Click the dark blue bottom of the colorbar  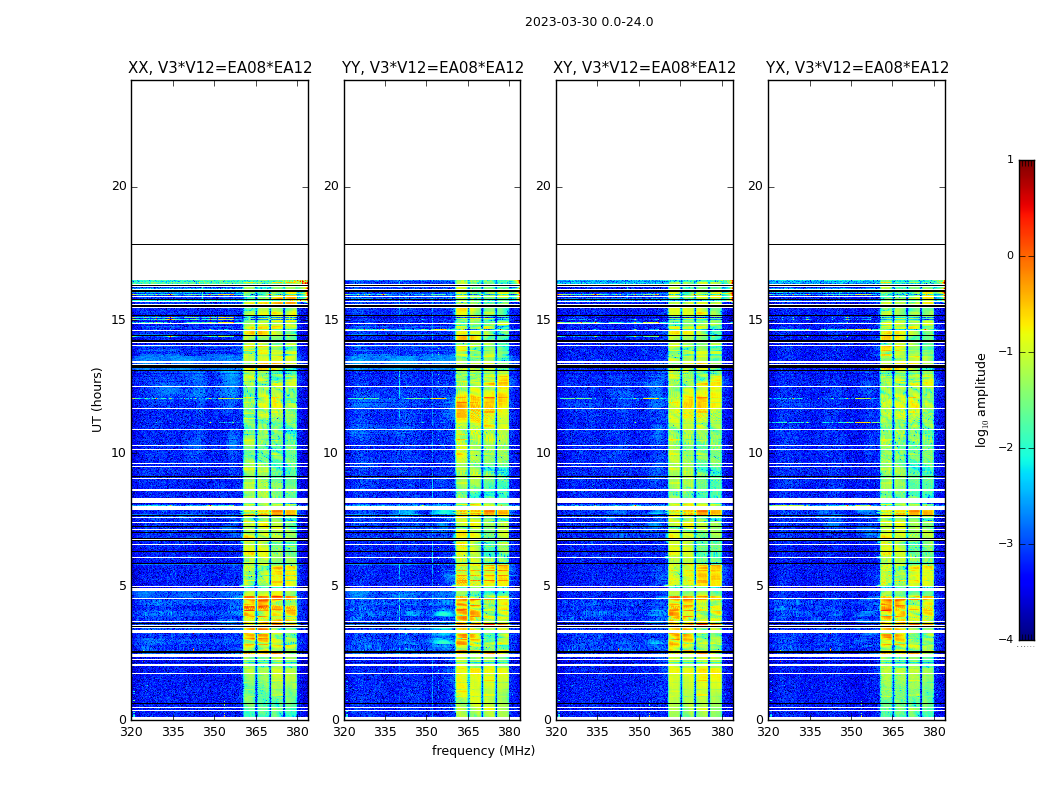1026,634
